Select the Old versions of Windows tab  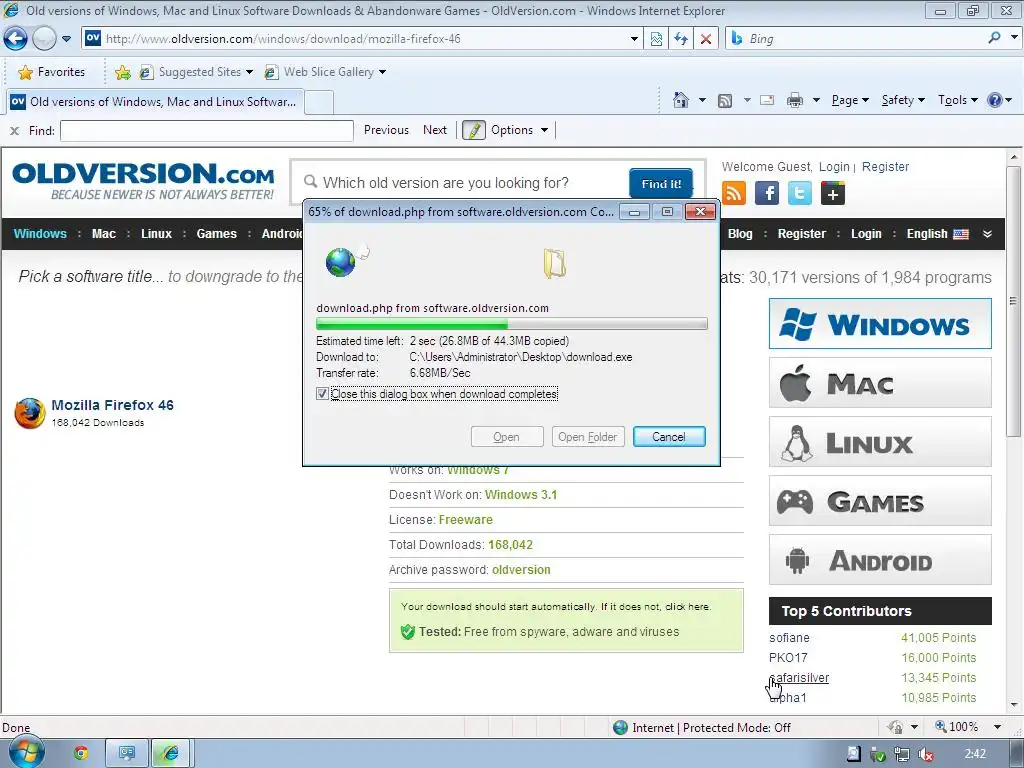click(x=154, y=102)
